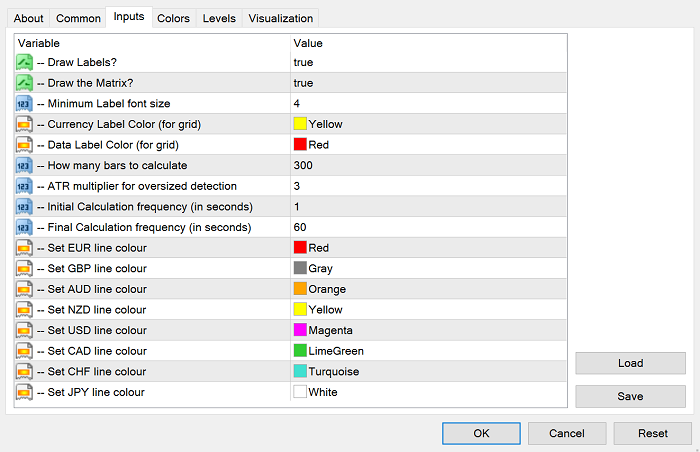
Task: Click color icon for Set EUR line colour
Action: tap(24, 248)
